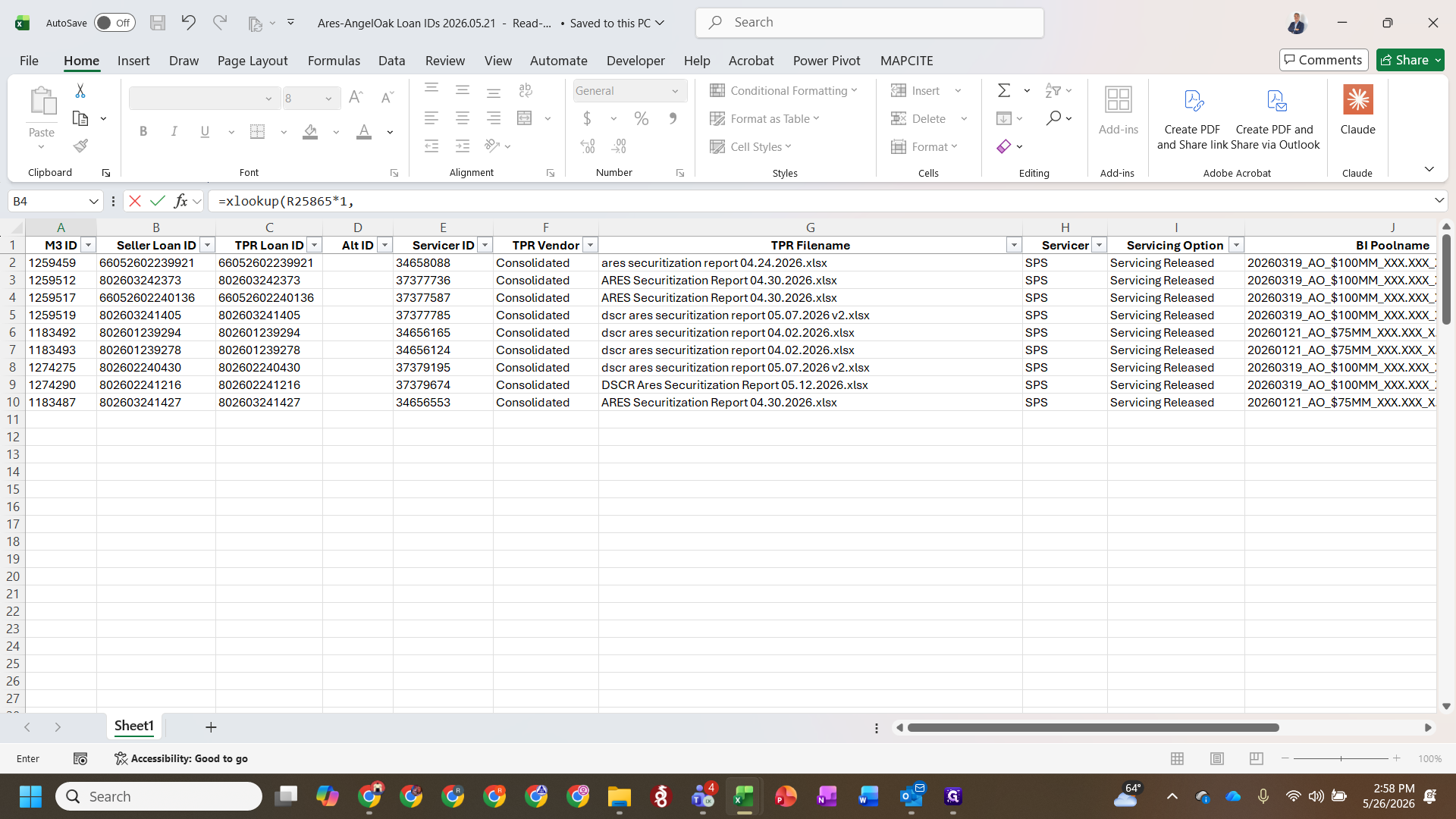Open TPR Vendor filter dropdown
This screenshot has width=1456, height=819.
click(x=590, y=245)
